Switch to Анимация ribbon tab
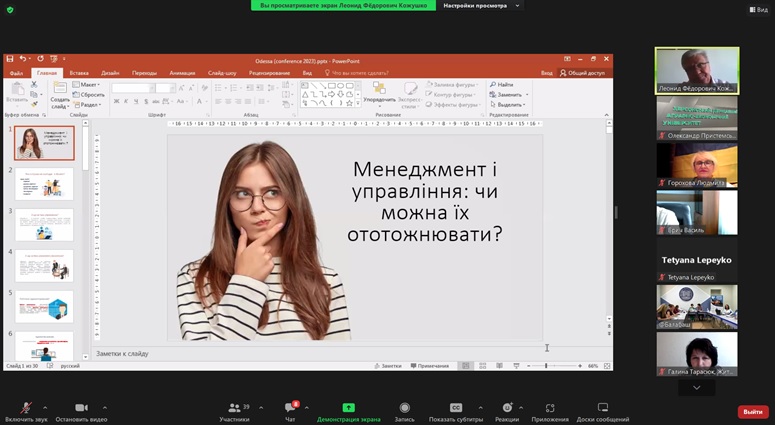The width and height of the screenshot is (775, 425). [x=182, y=73]
